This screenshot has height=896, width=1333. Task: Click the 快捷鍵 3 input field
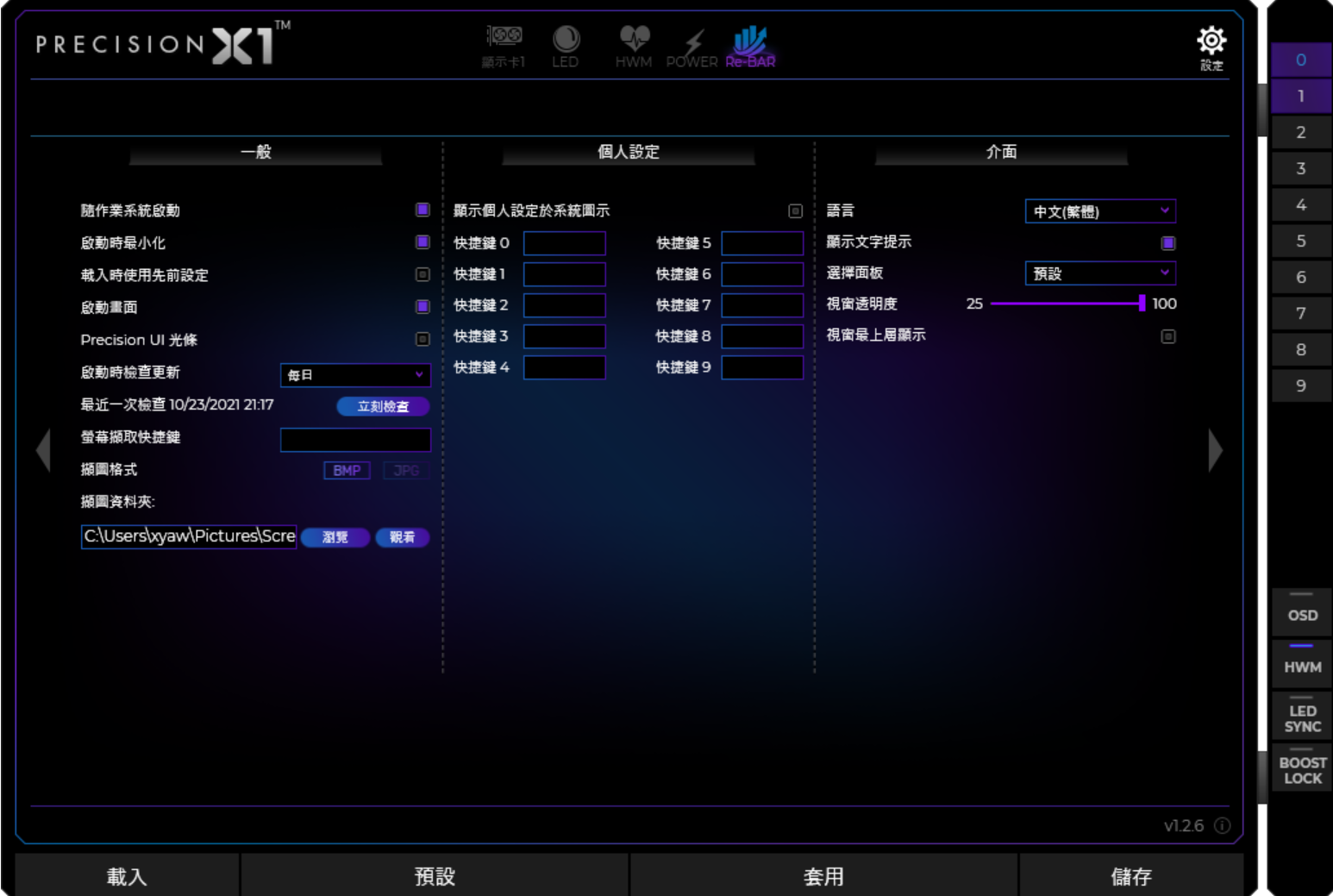[565, 336]
